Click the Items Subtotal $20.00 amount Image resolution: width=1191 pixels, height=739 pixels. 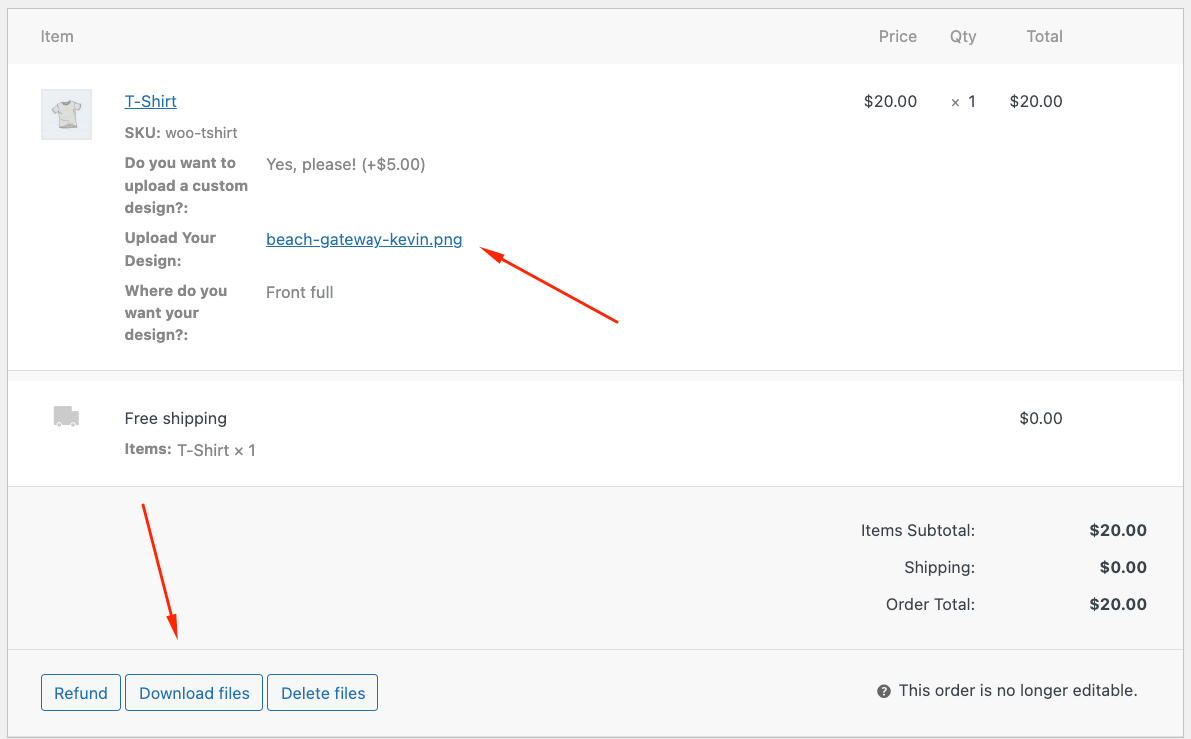(x=1118, y=530)
